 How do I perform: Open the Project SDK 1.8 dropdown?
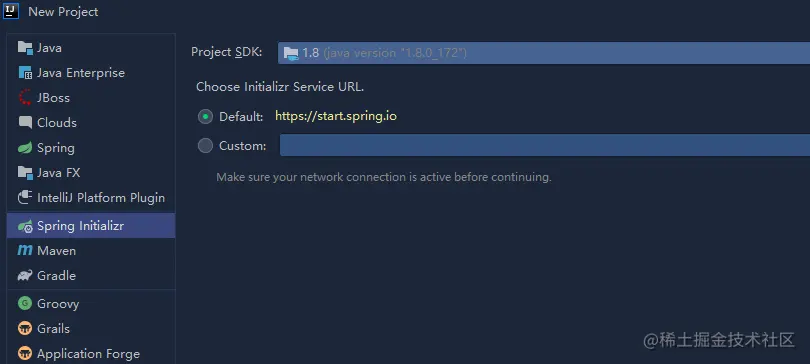(544, 53)
